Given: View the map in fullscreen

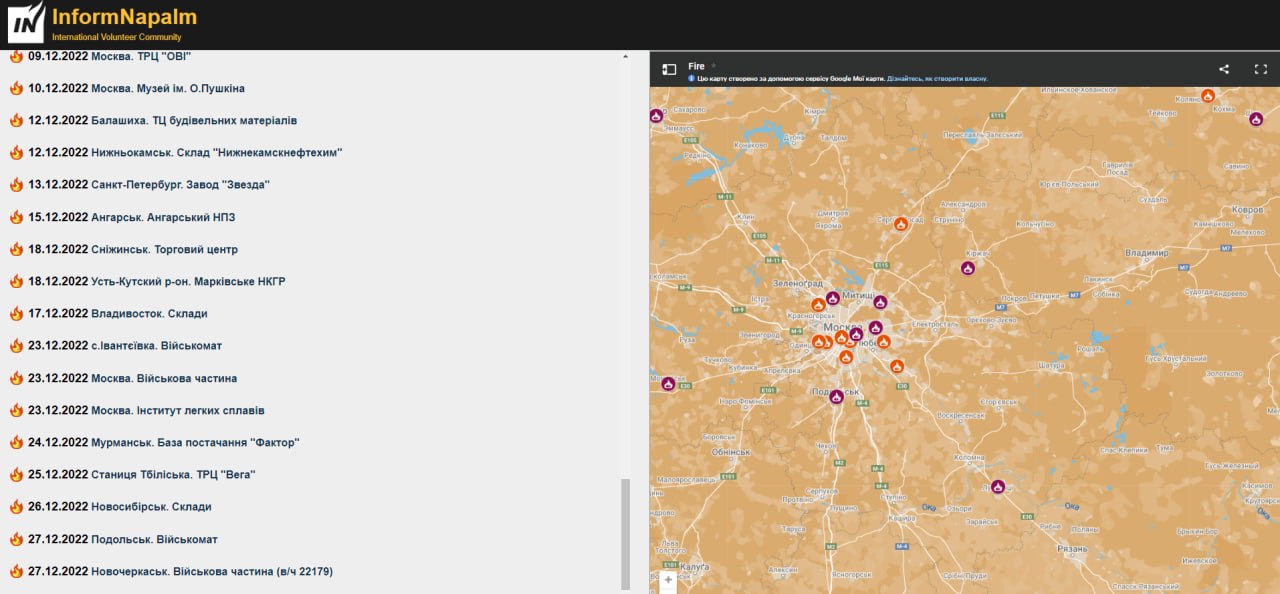Looking at the screenshot, I should (1260, 69).
